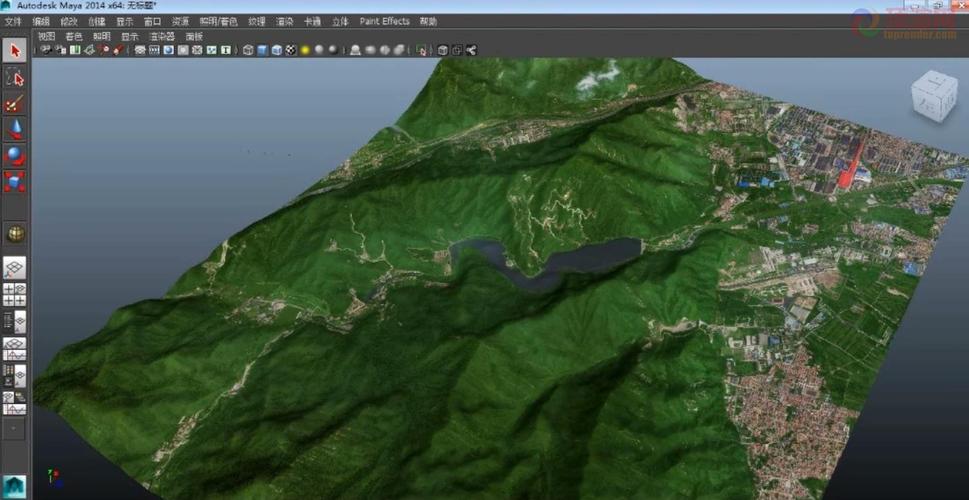
Task: Activate the Lasso selection tool
Action: pyautogui.click(x=15, y=77)
